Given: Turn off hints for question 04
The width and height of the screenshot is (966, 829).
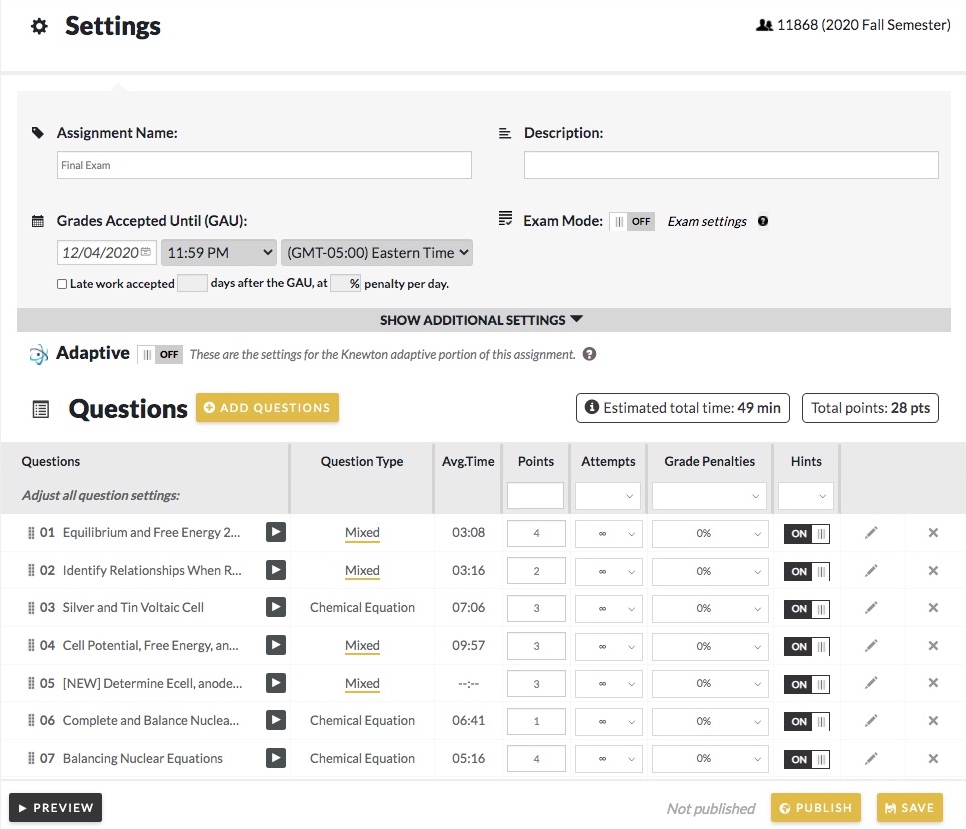Looking at the screenshot, I should [x=806, y=647].
